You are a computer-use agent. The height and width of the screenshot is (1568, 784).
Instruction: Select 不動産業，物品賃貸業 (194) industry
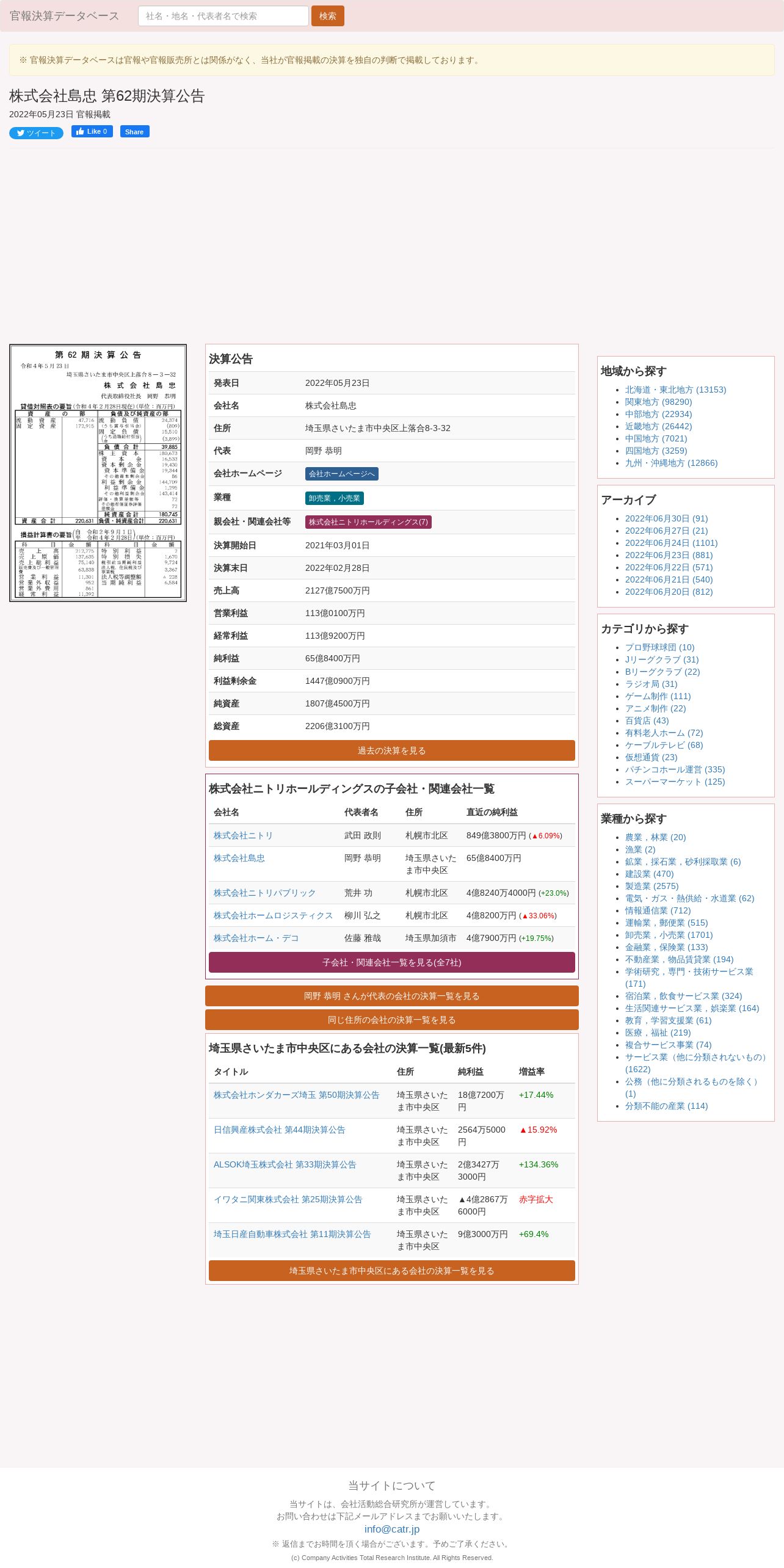pos(679,959)
